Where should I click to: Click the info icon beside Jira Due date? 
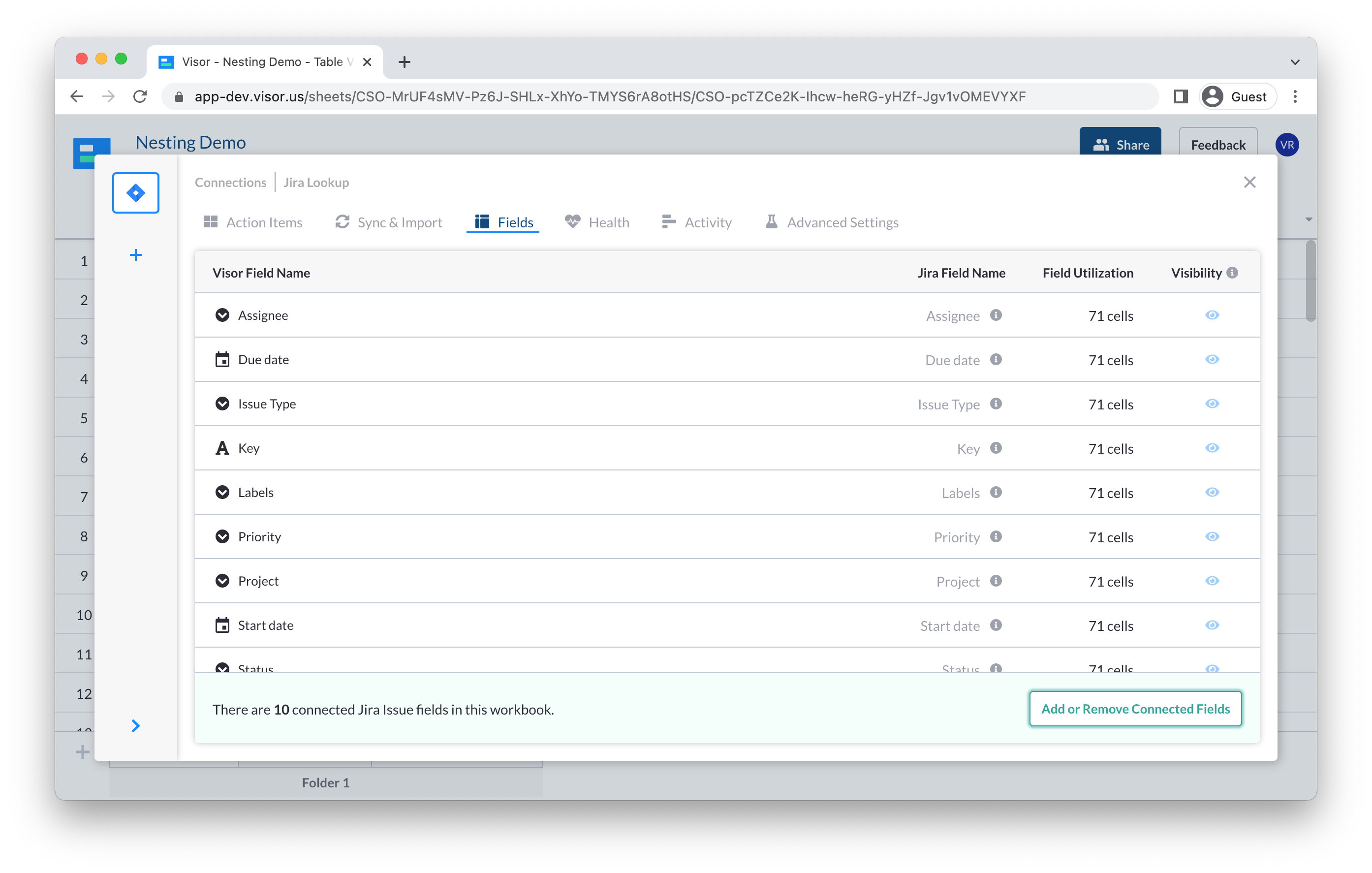coord(996,360)
